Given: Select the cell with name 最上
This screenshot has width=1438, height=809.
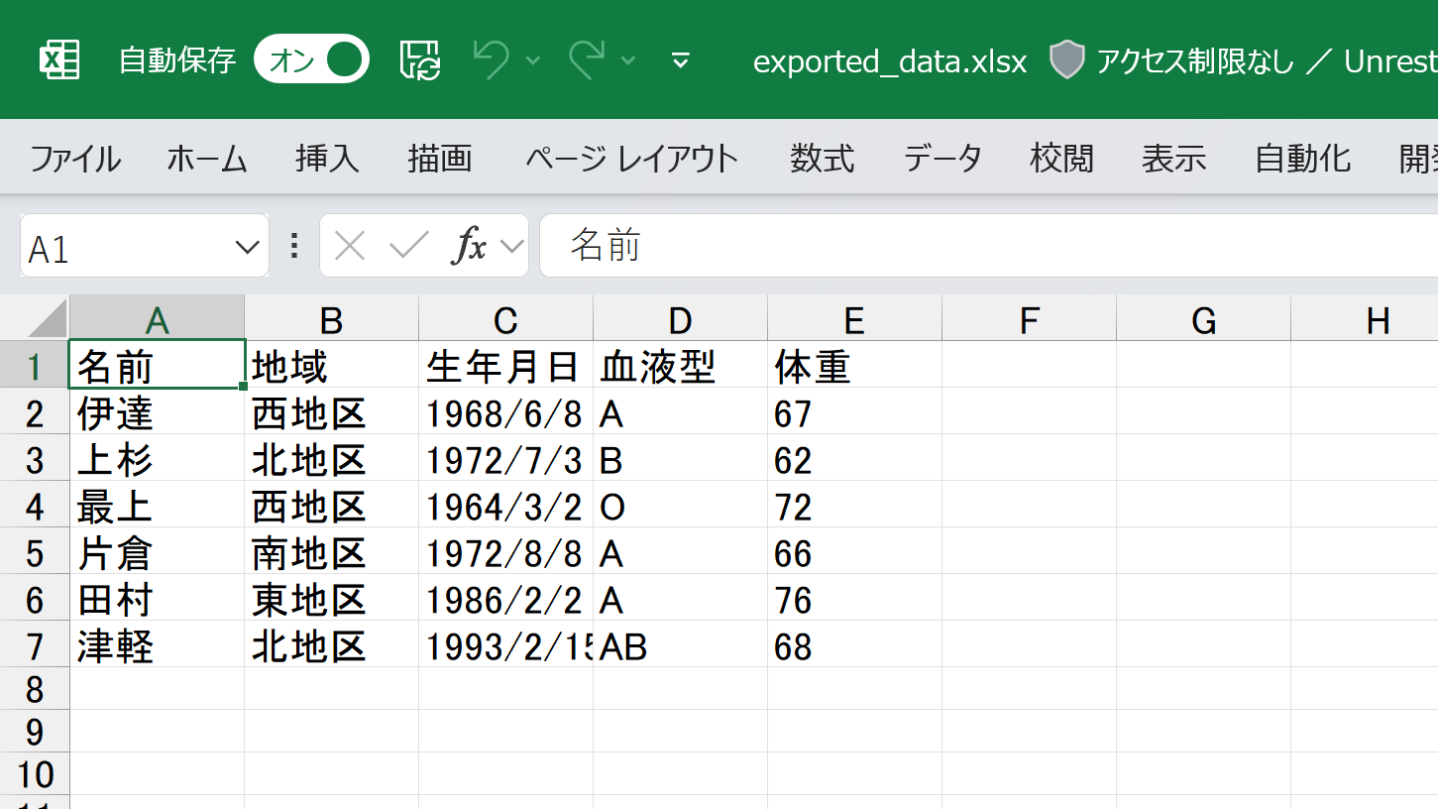Looking at the screenshot, I should (157, 505).
